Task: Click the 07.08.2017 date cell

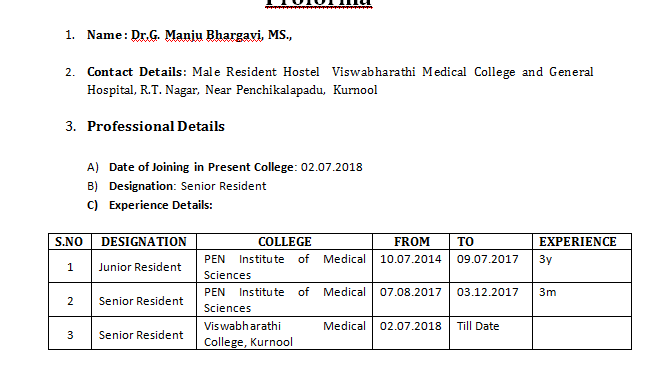Action: click(411, 300)
